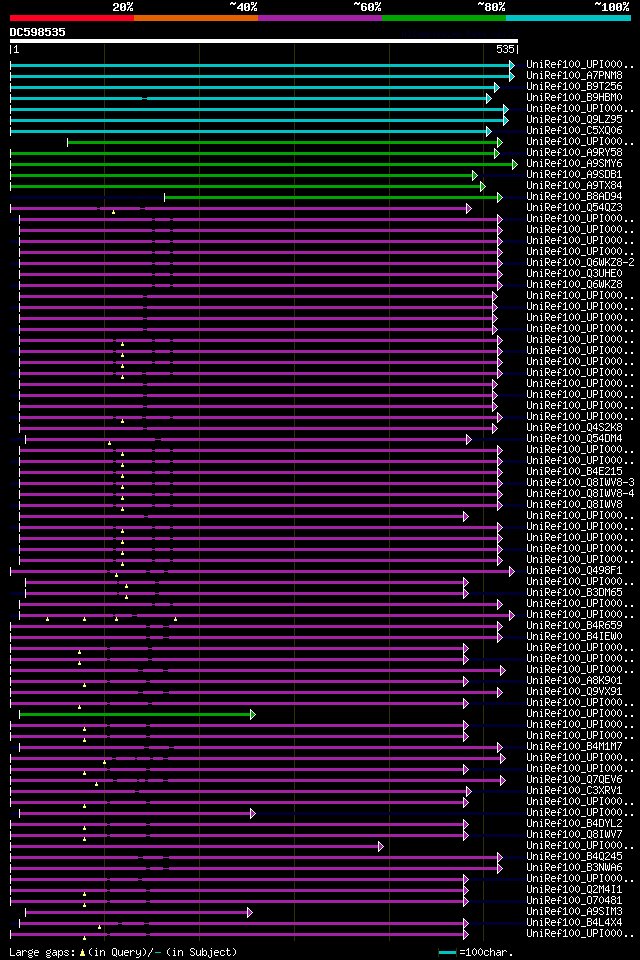Select the UniRef100_Q4S2K8 label
This screenshot has width=640, height=960.
(x=574, y=427)
